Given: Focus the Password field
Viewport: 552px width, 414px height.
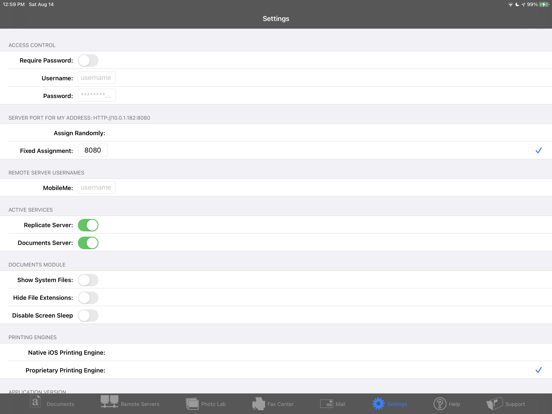Looking at the screenshot, I should pos(96,95).
